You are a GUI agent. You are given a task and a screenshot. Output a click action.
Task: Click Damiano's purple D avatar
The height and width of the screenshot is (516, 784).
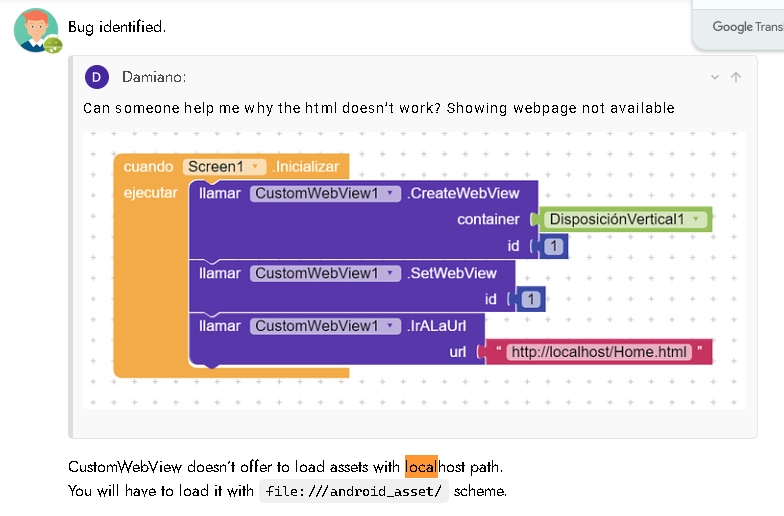(96, 77)
